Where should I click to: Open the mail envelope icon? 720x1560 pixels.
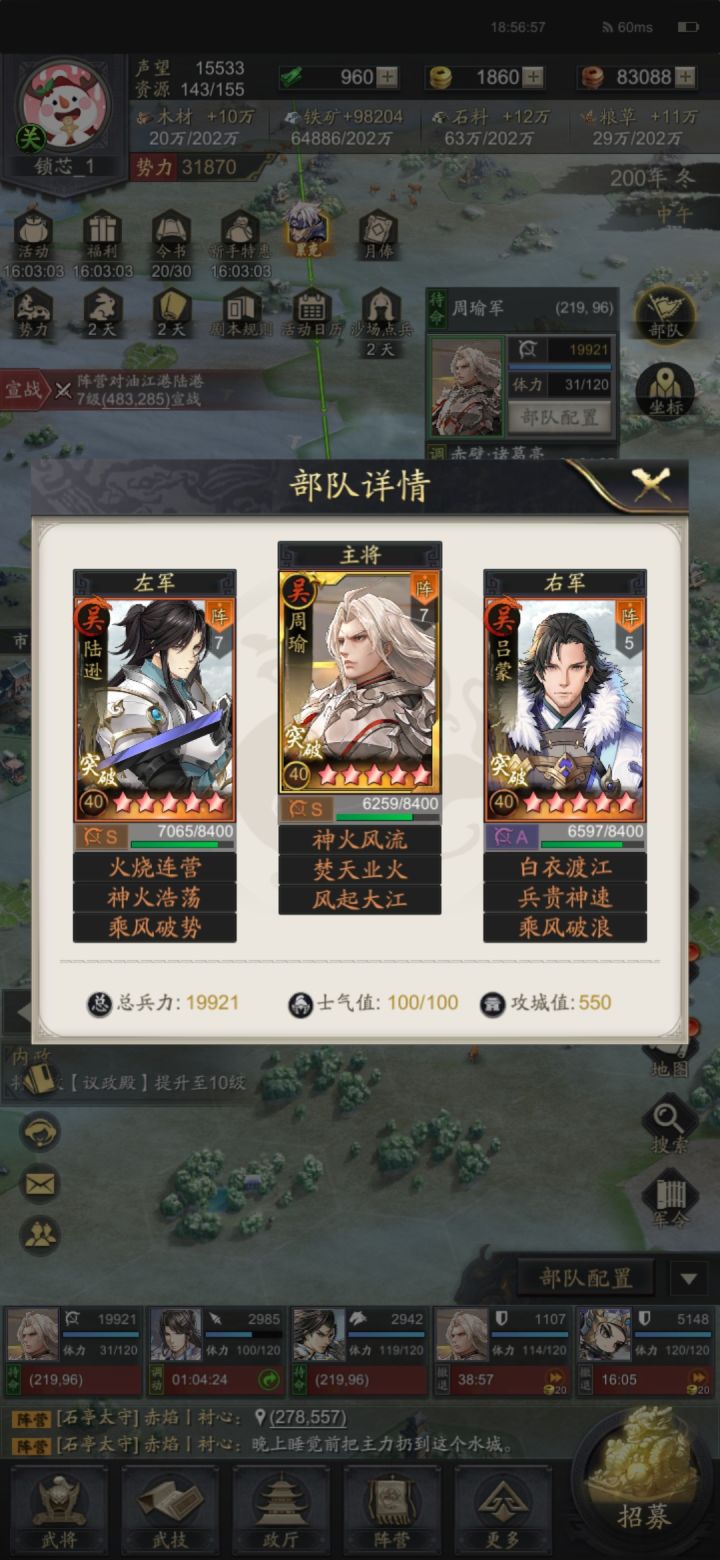pyautogui.click(x=40, y=1184)
